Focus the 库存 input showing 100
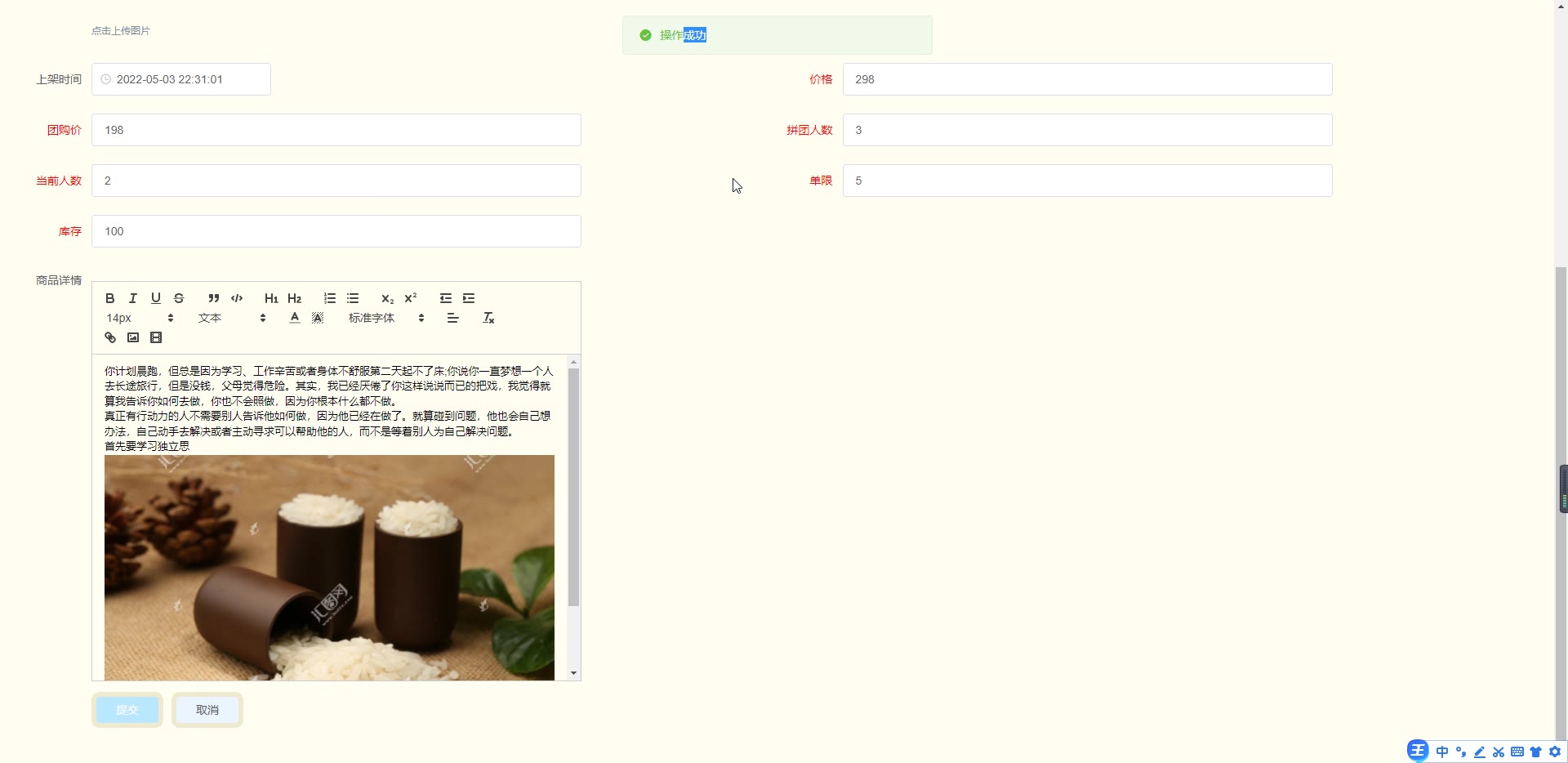This screenshot has width=1568, height=763. coord(336,231)
